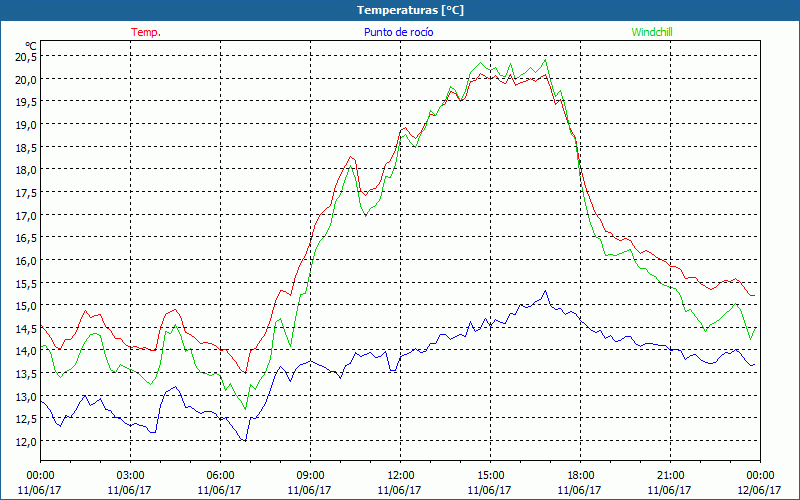The width and height of the screenshot is (800, 500).
Task: Click the 17,0 value on the Y axis
Action: coord(26,215)
